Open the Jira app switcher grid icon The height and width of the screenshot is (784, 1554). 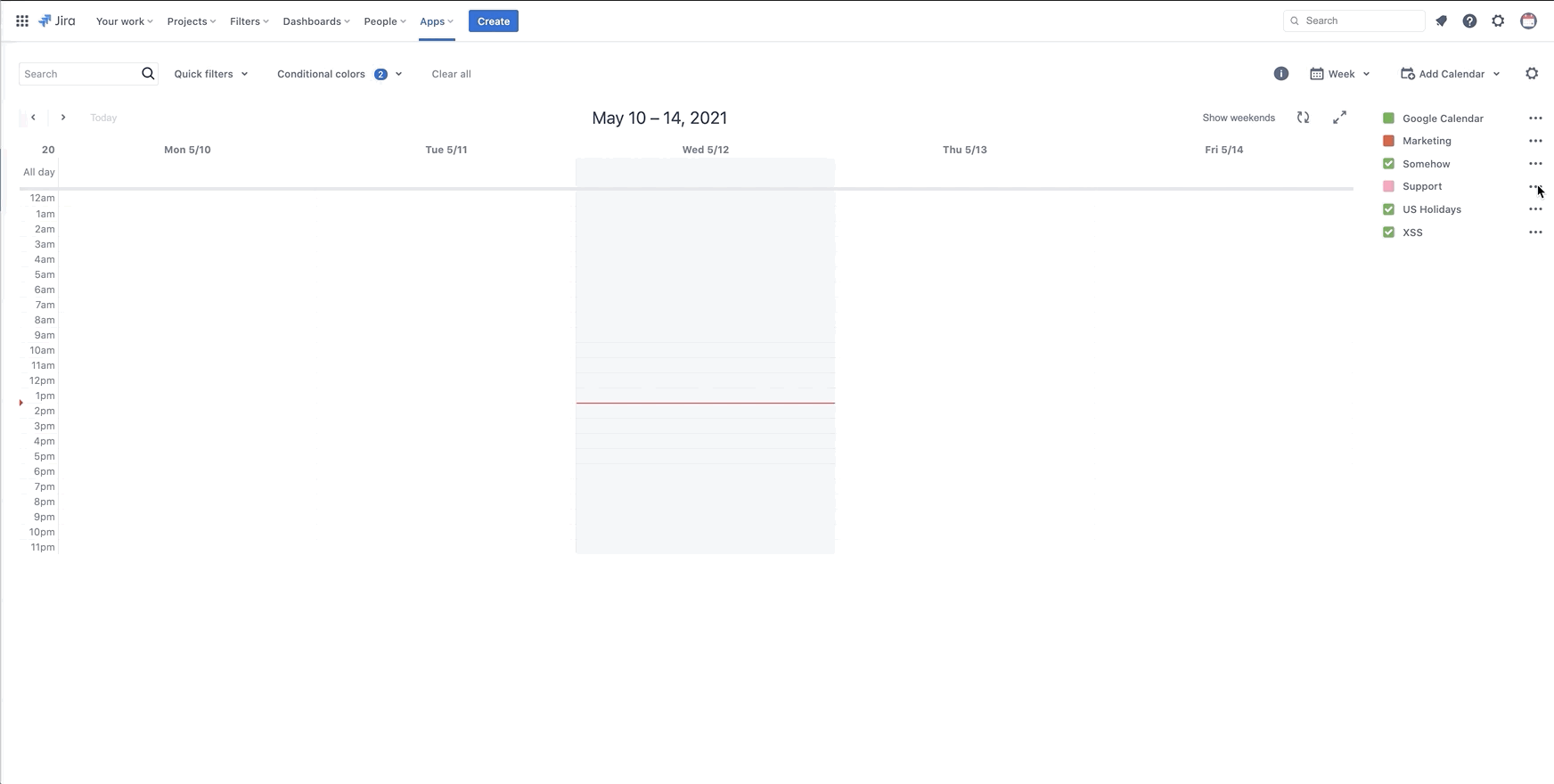tap(22, 20)
